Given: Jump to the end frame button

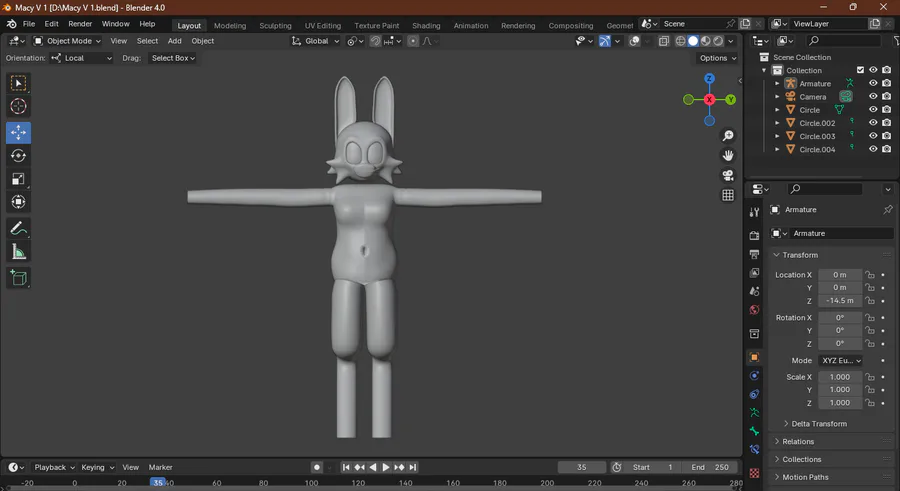Looking at the screenshot, I should pos(413,467).
